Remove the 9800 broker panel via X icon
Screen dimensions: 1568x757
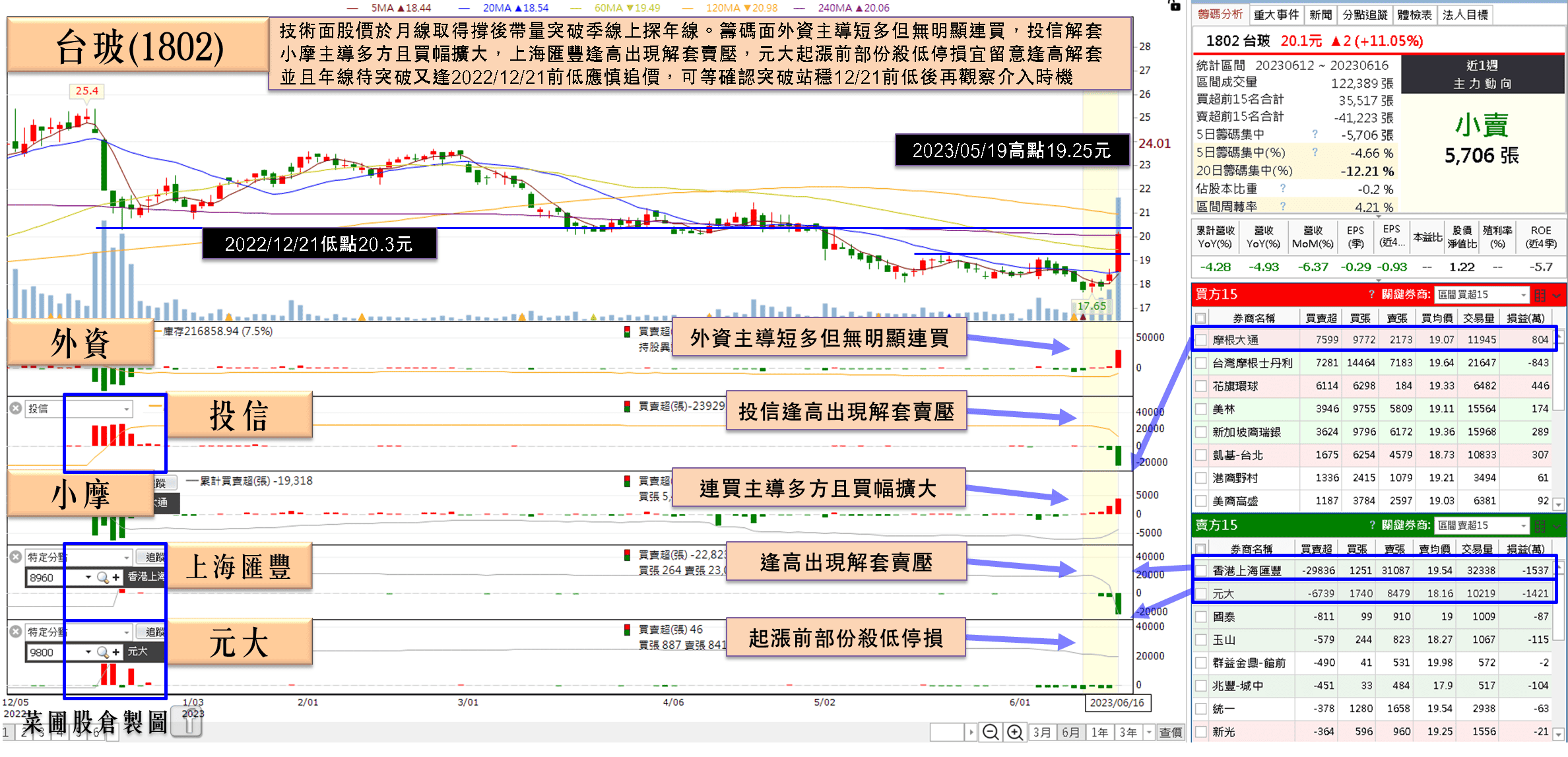point(16,632)
